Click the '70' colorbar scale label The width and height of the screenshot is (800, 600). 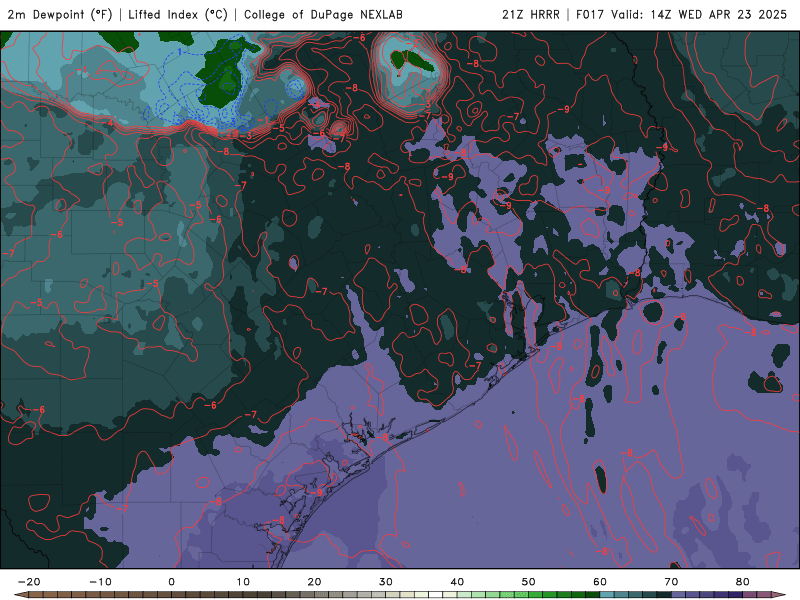(x=671, y=582)
